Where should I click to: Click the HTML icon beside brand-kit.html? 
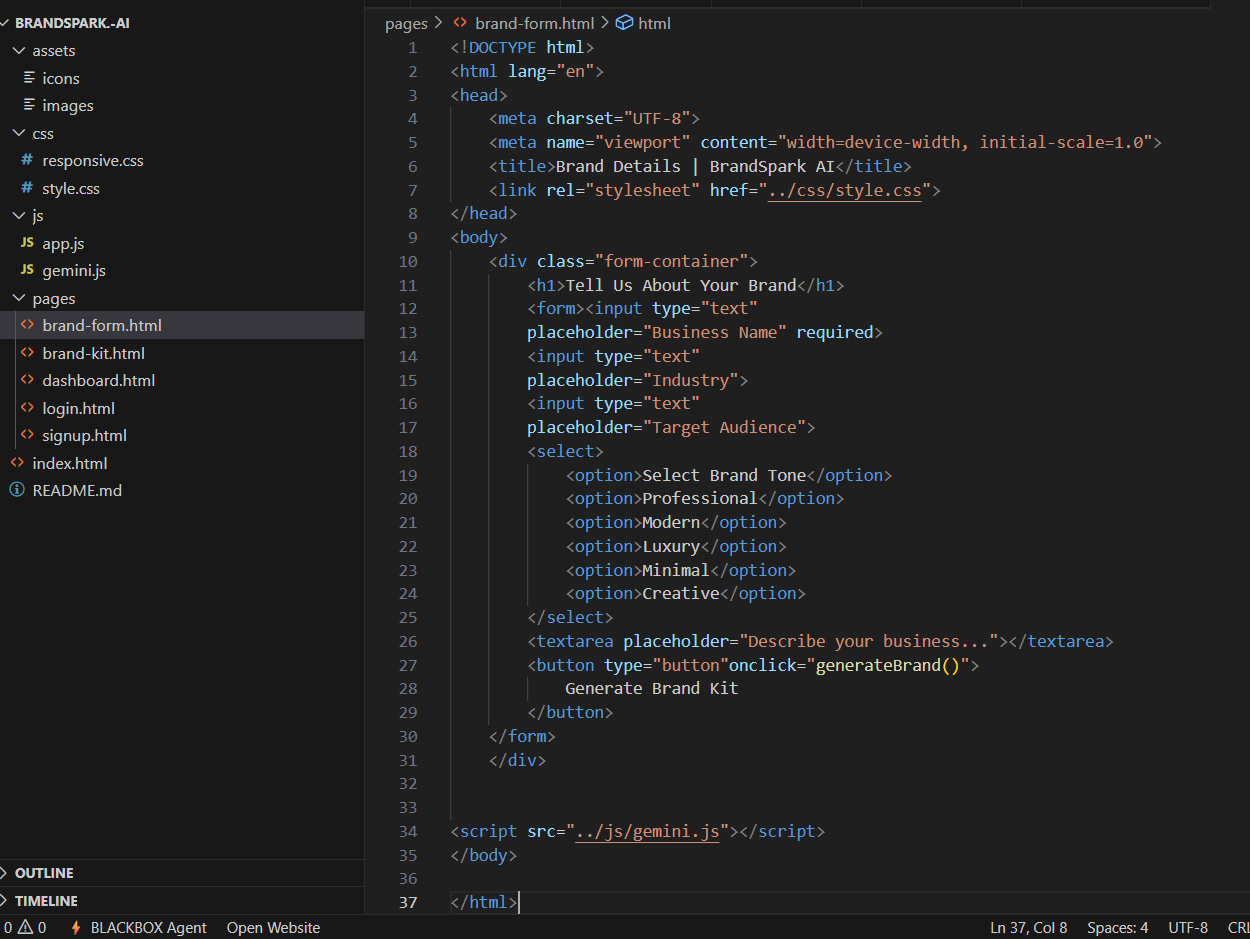pyautogui.click(x=27, y=353)
